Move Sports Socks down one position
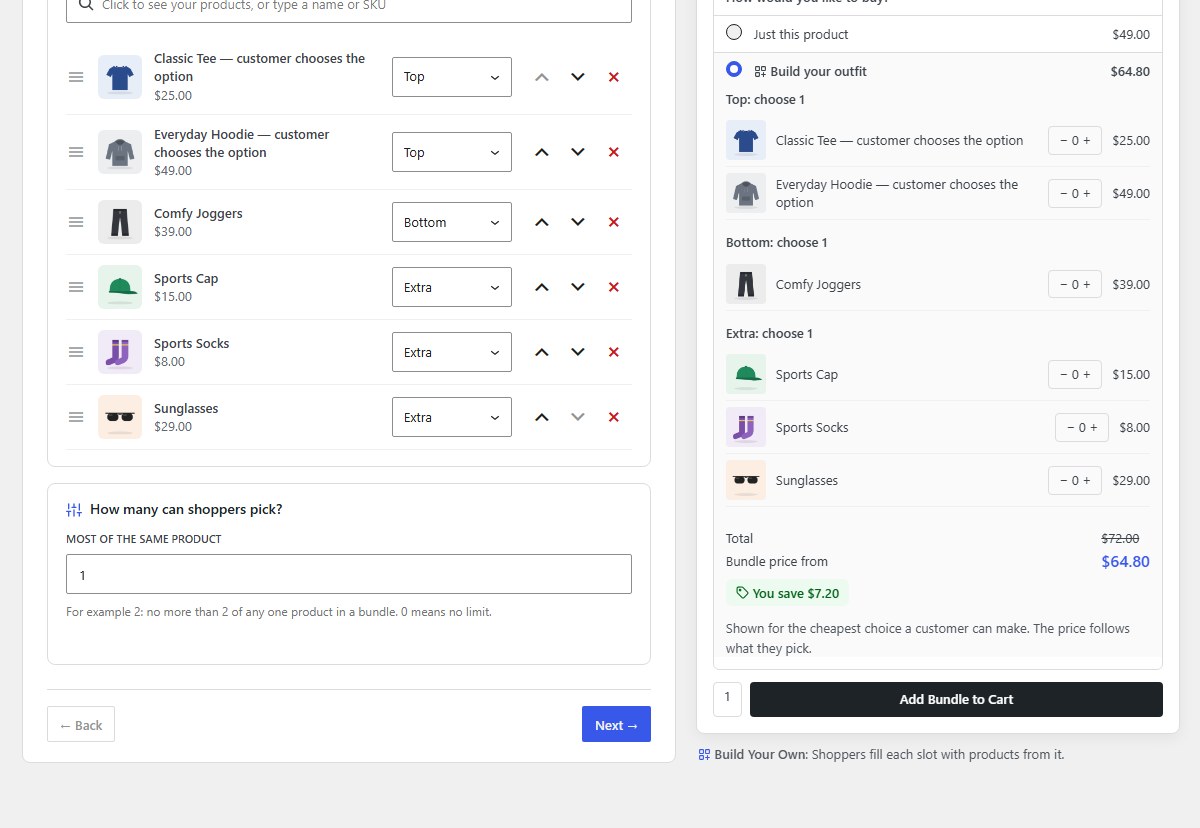The image size is (1200, 828). 578,352
